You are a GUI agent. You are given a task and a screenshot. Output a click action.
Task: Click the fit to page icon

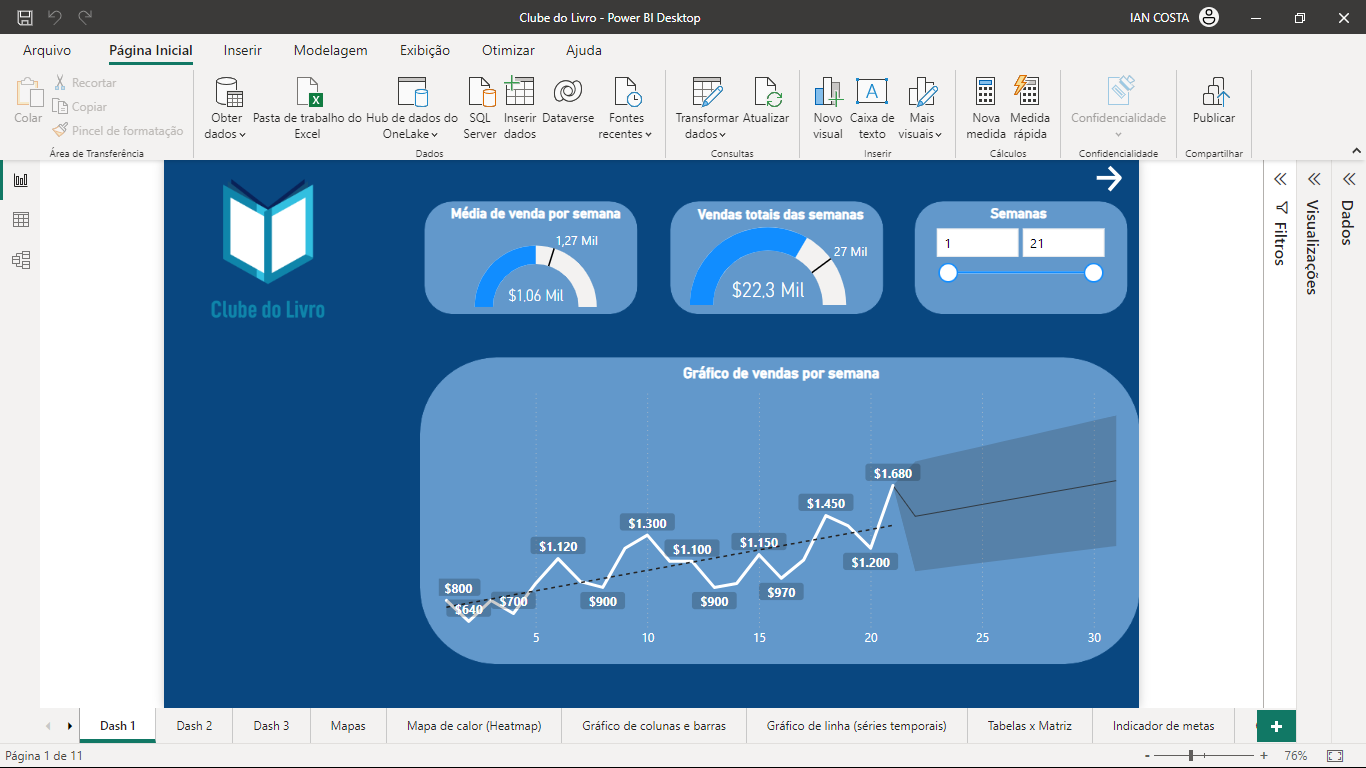pyautogui.click(x=1334, y=756)
